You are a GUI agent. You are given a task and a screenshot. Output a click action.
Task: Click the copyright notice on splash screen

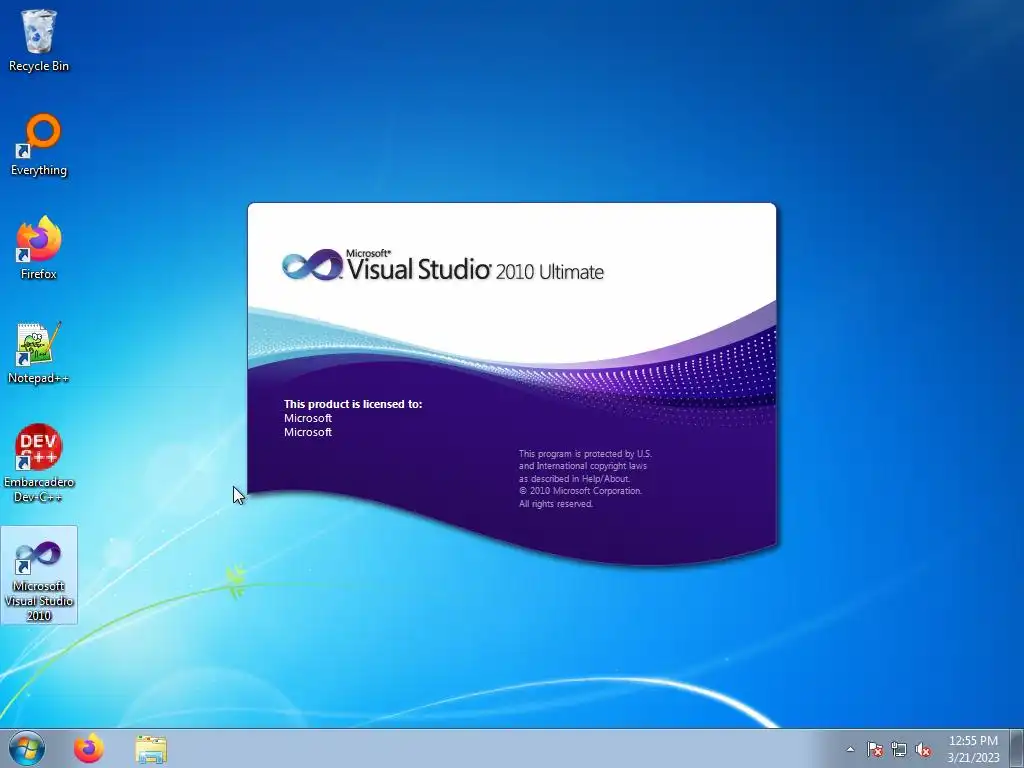click(x=585, y=479)
